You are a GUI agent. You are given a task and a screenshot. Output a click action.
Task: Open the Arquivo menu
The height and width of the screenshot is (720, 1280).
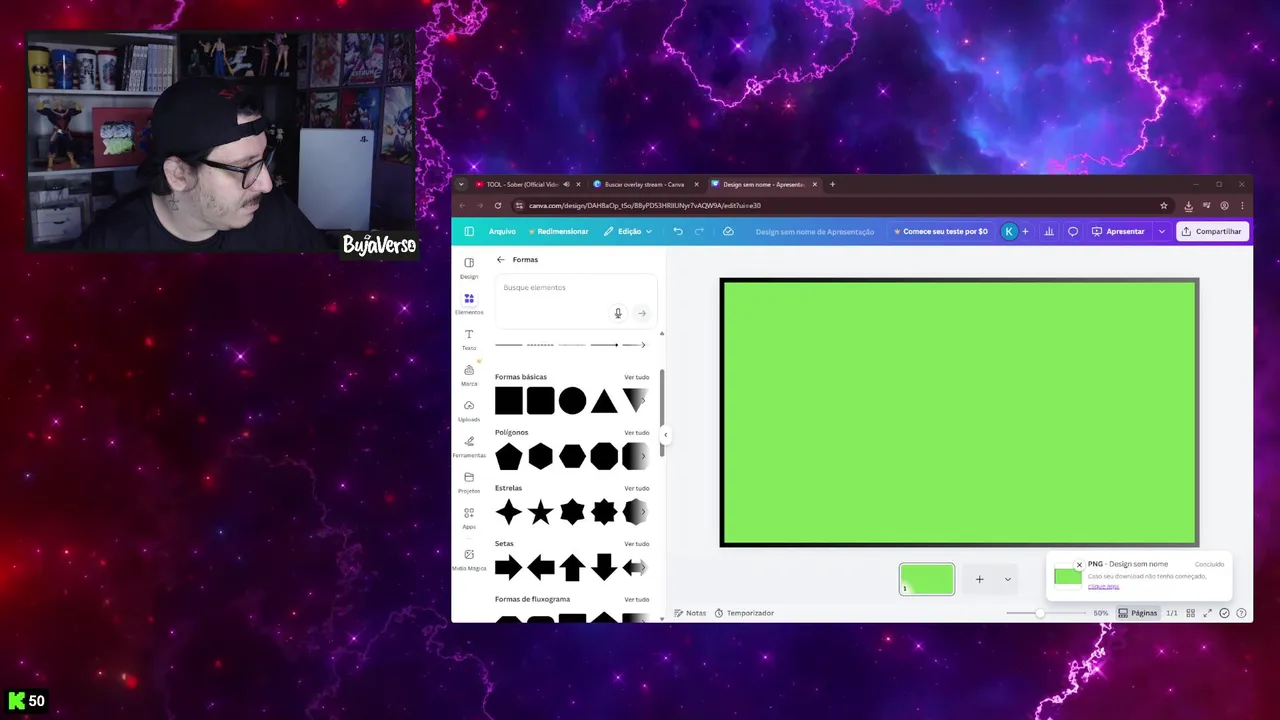point(502,231)
